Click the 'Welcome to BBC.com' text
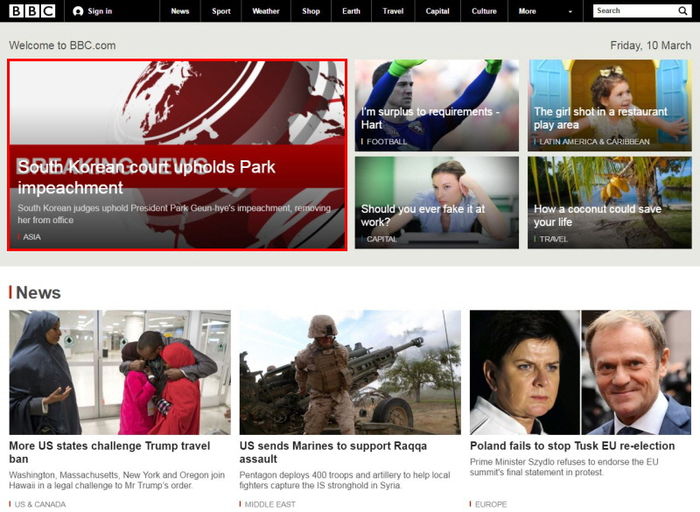Screen dimensions: 700x512 click(x=62, y=46)
